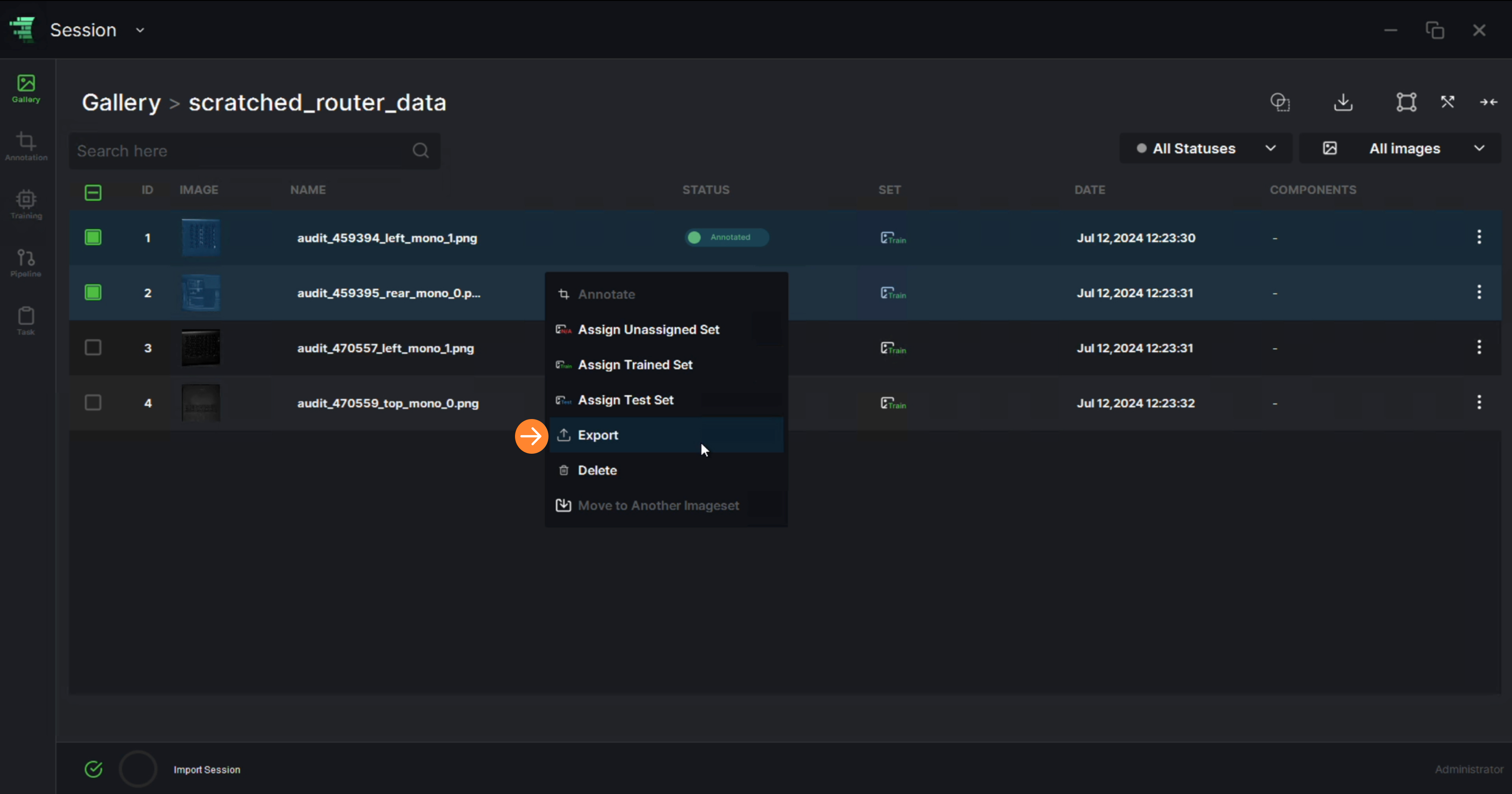Click the scratched_router_data breadcrumb
1512x794 pixels.
coord(317,103)
